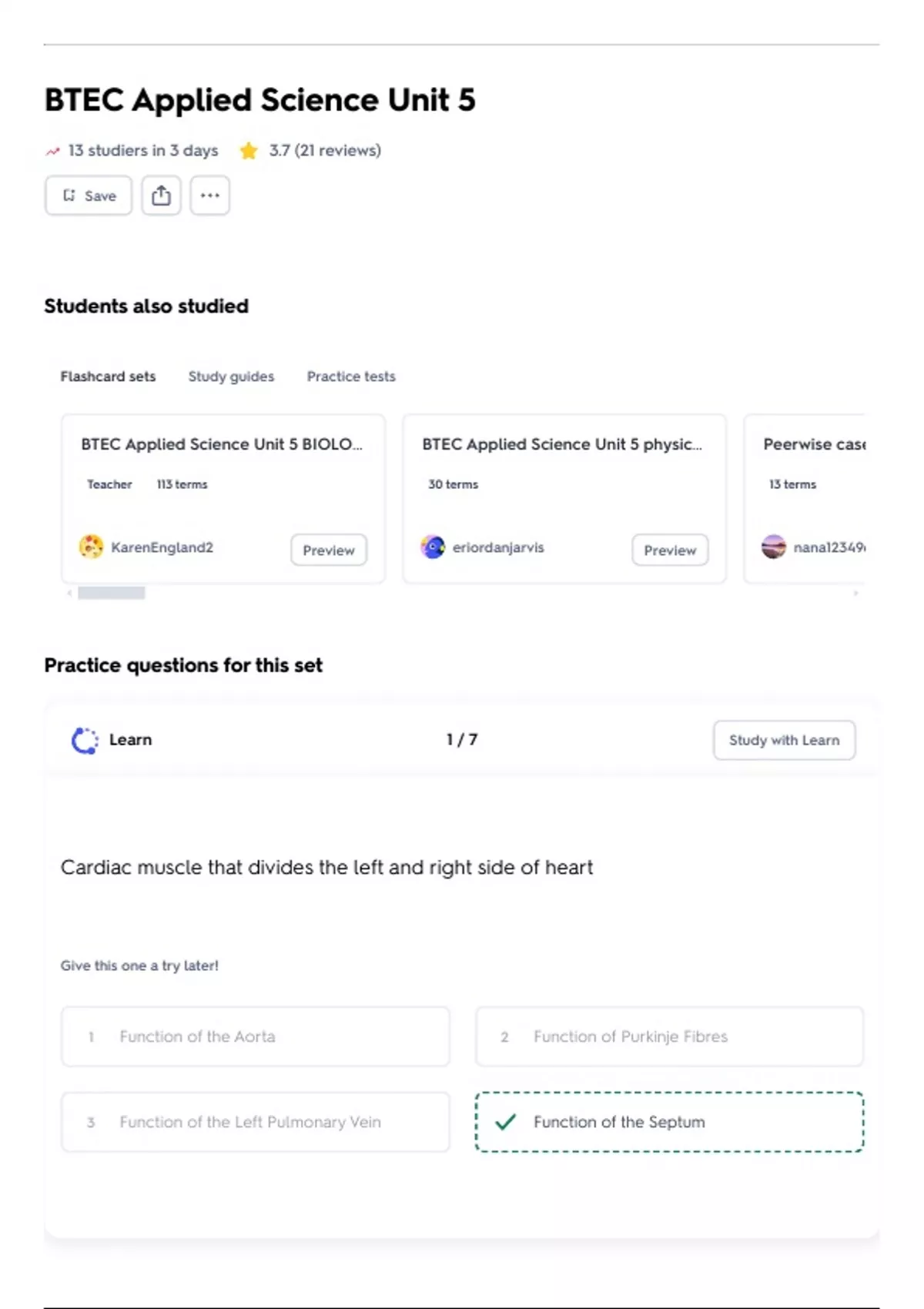This screenshot has height=1309, width=924.
Task: Choose answer Function of Purkinje Fibres
Action: [x=669, y=1036]
